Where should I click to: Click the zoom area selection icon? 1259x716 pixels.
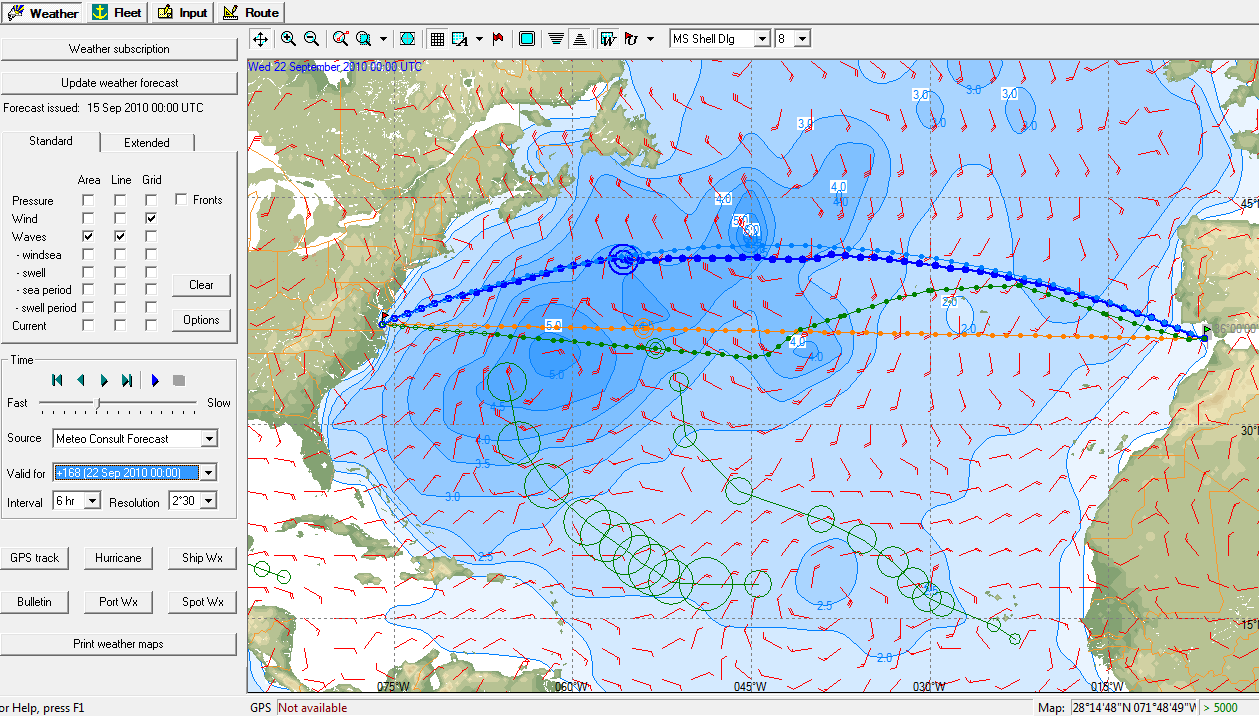coord(364,39)
